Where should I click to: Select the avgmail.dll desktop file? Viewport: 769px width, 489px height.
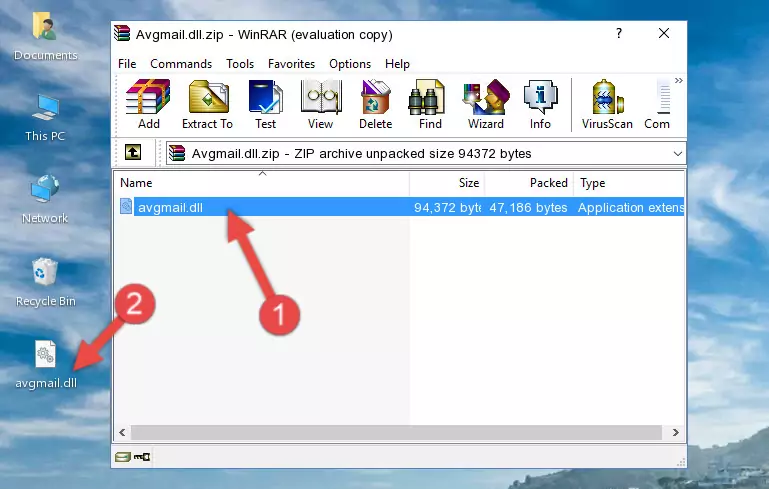(x=46, y=364)
